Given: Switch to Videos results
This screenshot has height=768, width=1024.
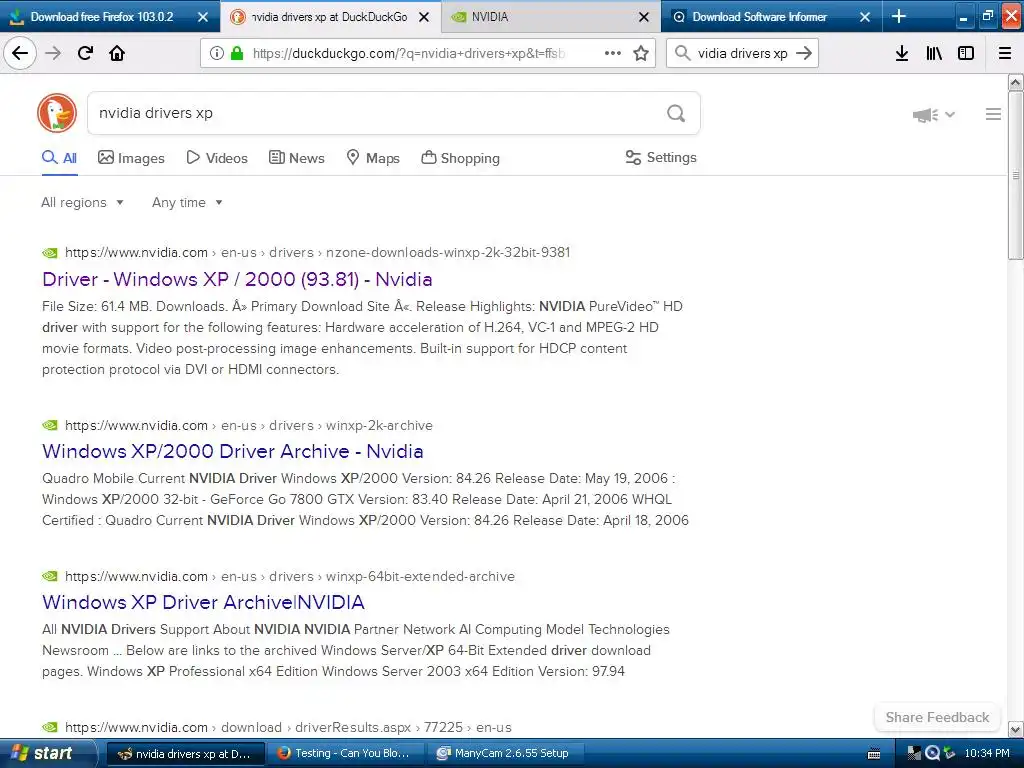Looking at the screenshot, I should pyautogui.click(x=217, y=158).
